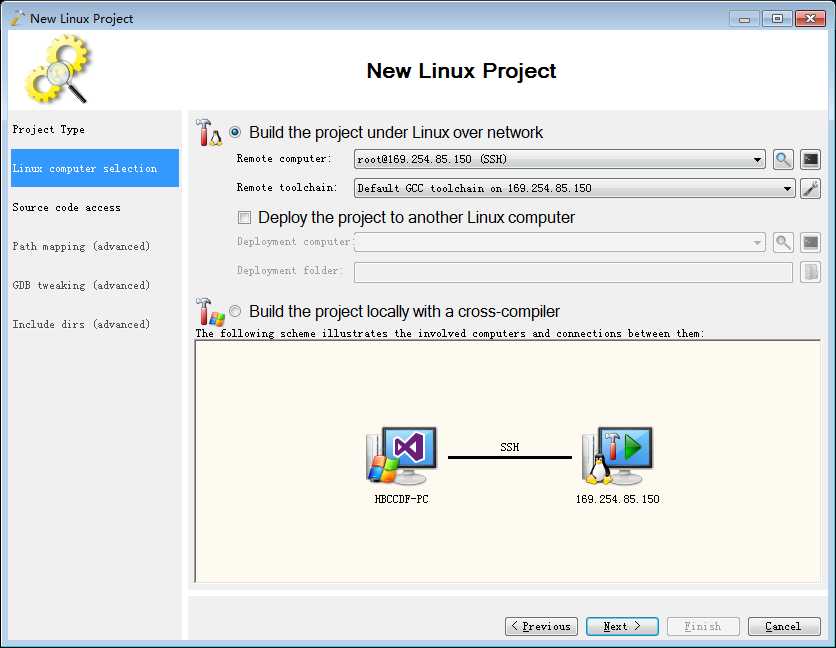
Task: Click the Remote computer label
Action: (x=284, y=158)
